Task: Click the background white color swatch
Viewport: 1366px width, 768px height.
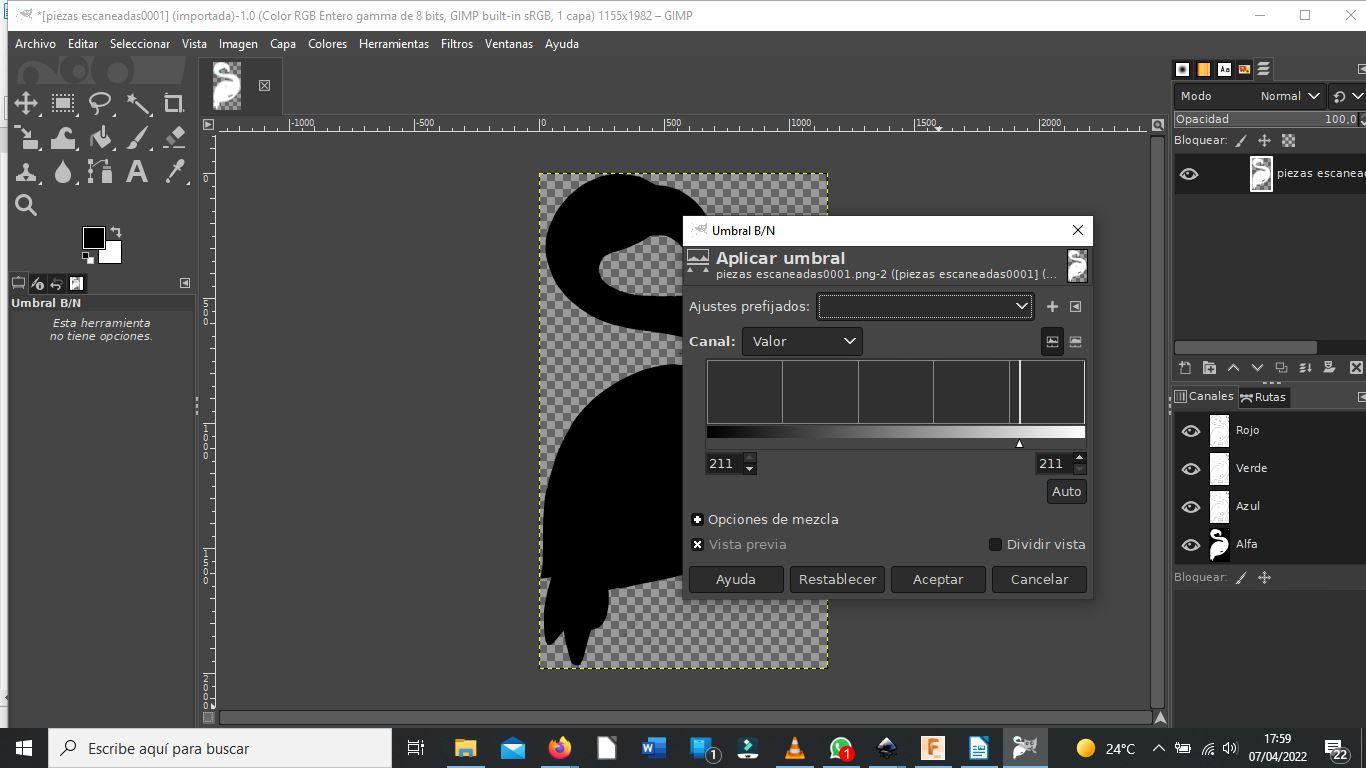Action: coord(112,254)
